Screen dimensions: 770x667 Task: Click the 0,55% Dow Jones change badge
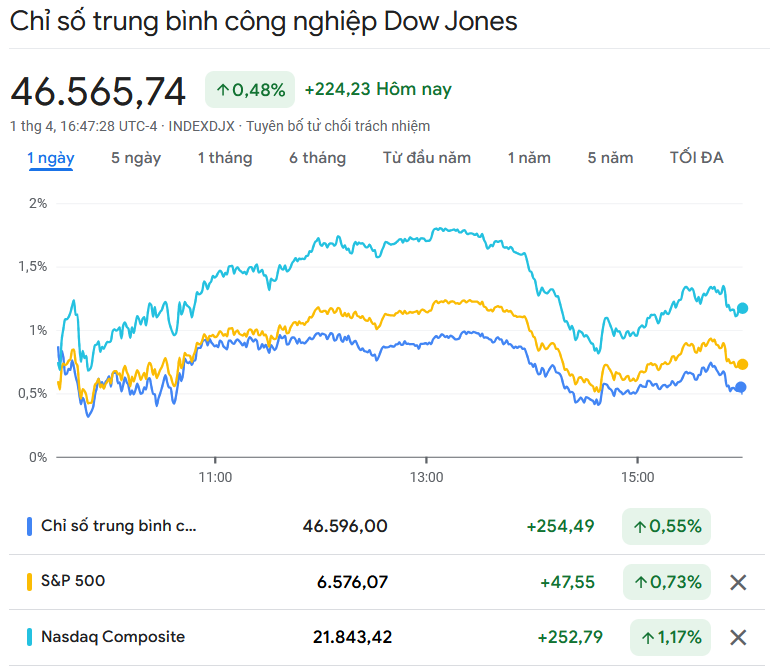(666, 526)
